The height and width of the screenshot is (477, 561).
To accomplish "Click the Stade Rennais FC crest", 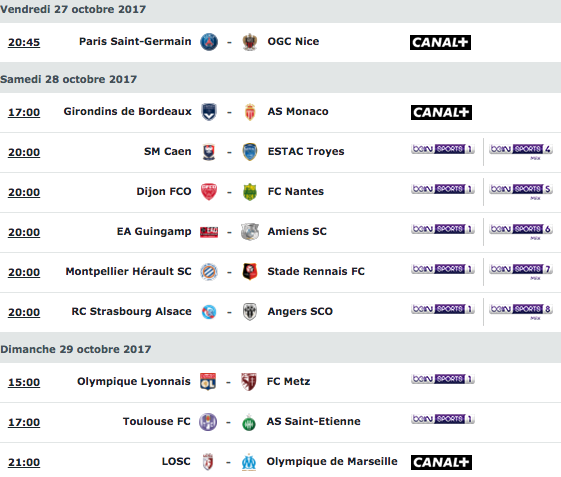I will pos(250,271).
